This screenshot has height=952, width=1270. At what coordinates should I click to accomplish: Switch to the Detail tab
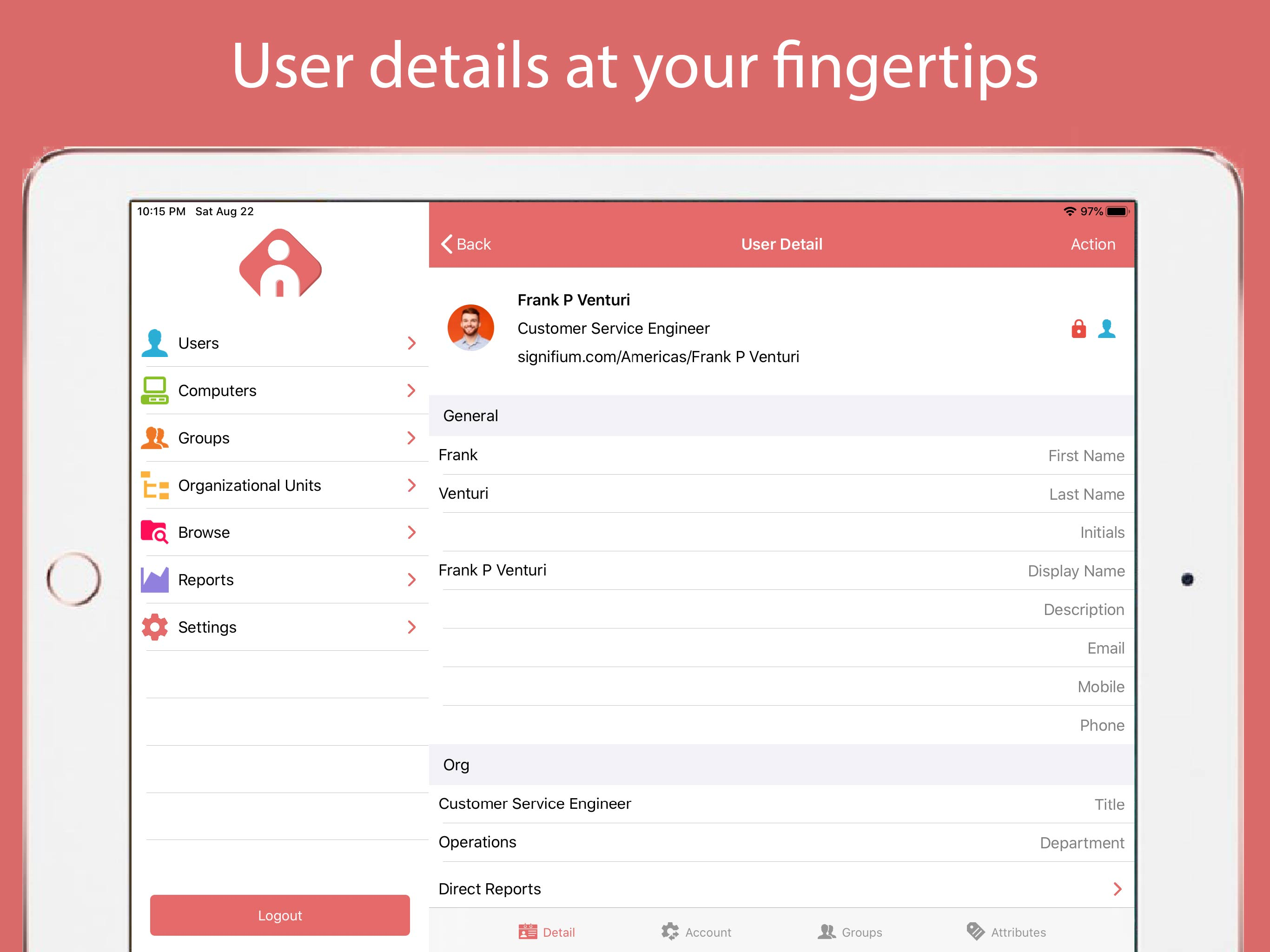pos(547,932)
